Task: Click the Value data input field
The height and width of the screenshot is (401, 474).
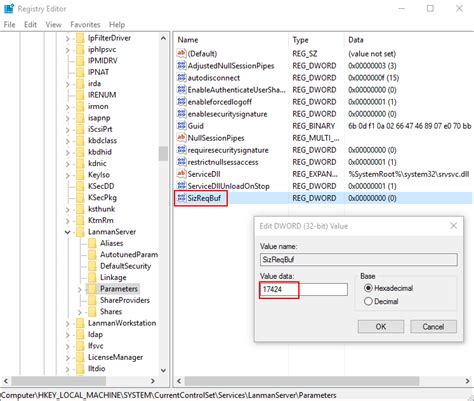Action: [304, 289]
